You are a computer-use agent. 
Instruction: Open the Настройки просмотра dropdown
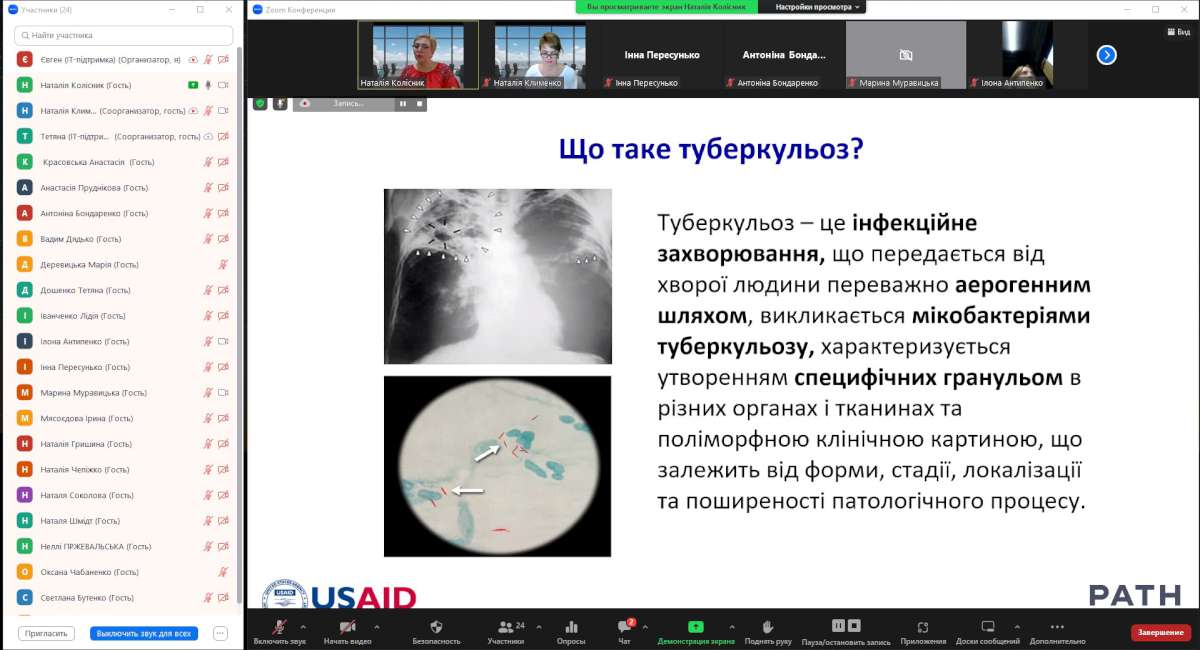tap(811, 7)
